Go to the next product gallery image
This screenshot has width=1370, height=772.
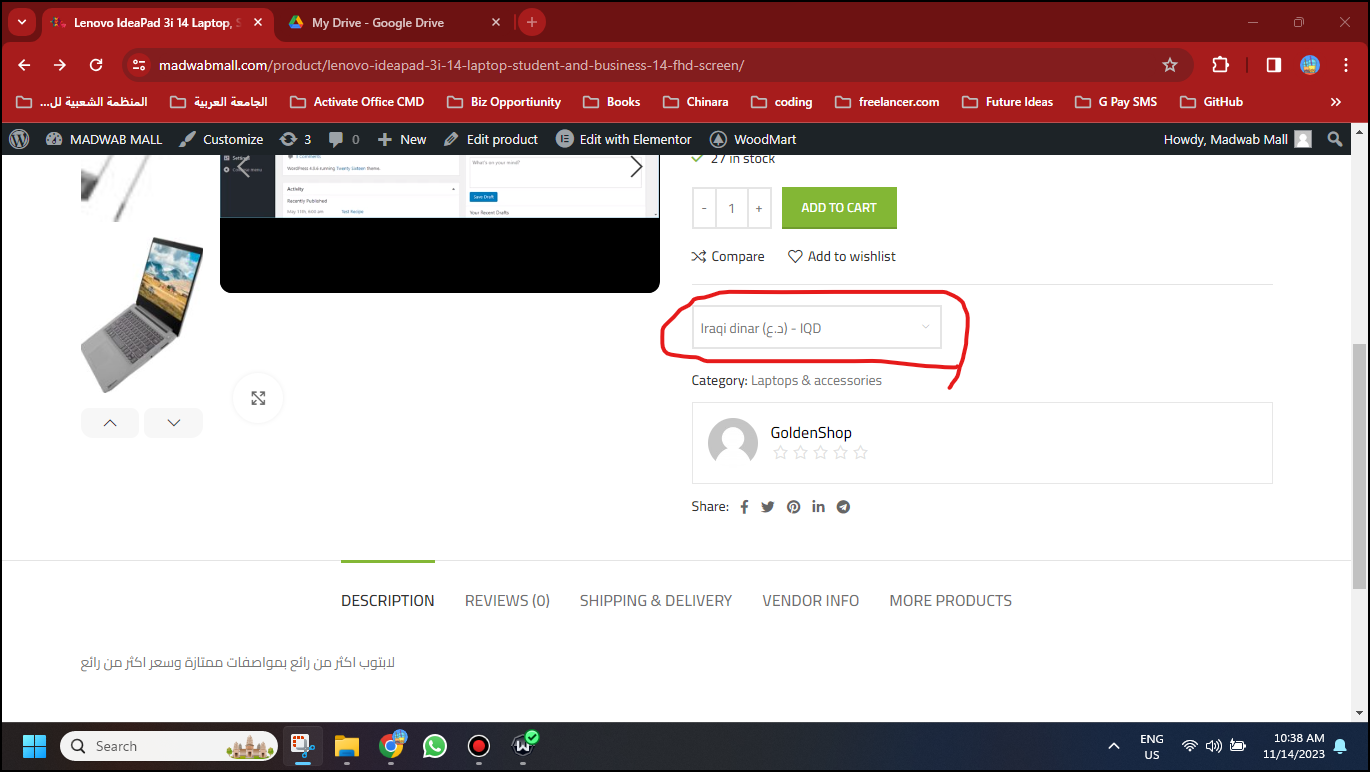tap(636, 168)
